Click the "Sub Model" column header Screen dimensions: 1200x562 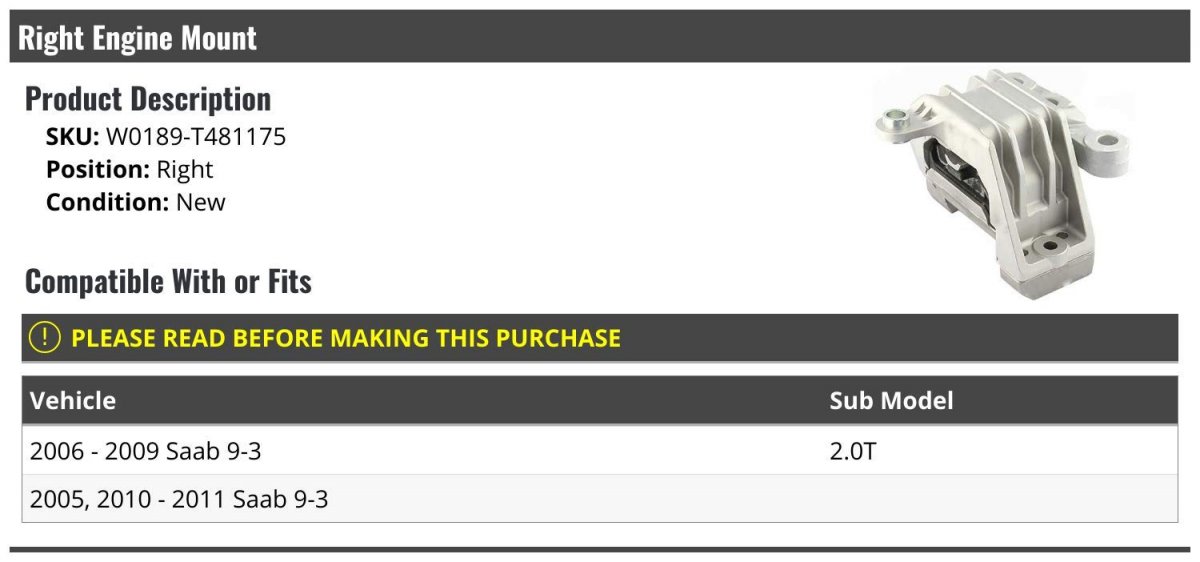pyautogui.click(x=891, y=401)
